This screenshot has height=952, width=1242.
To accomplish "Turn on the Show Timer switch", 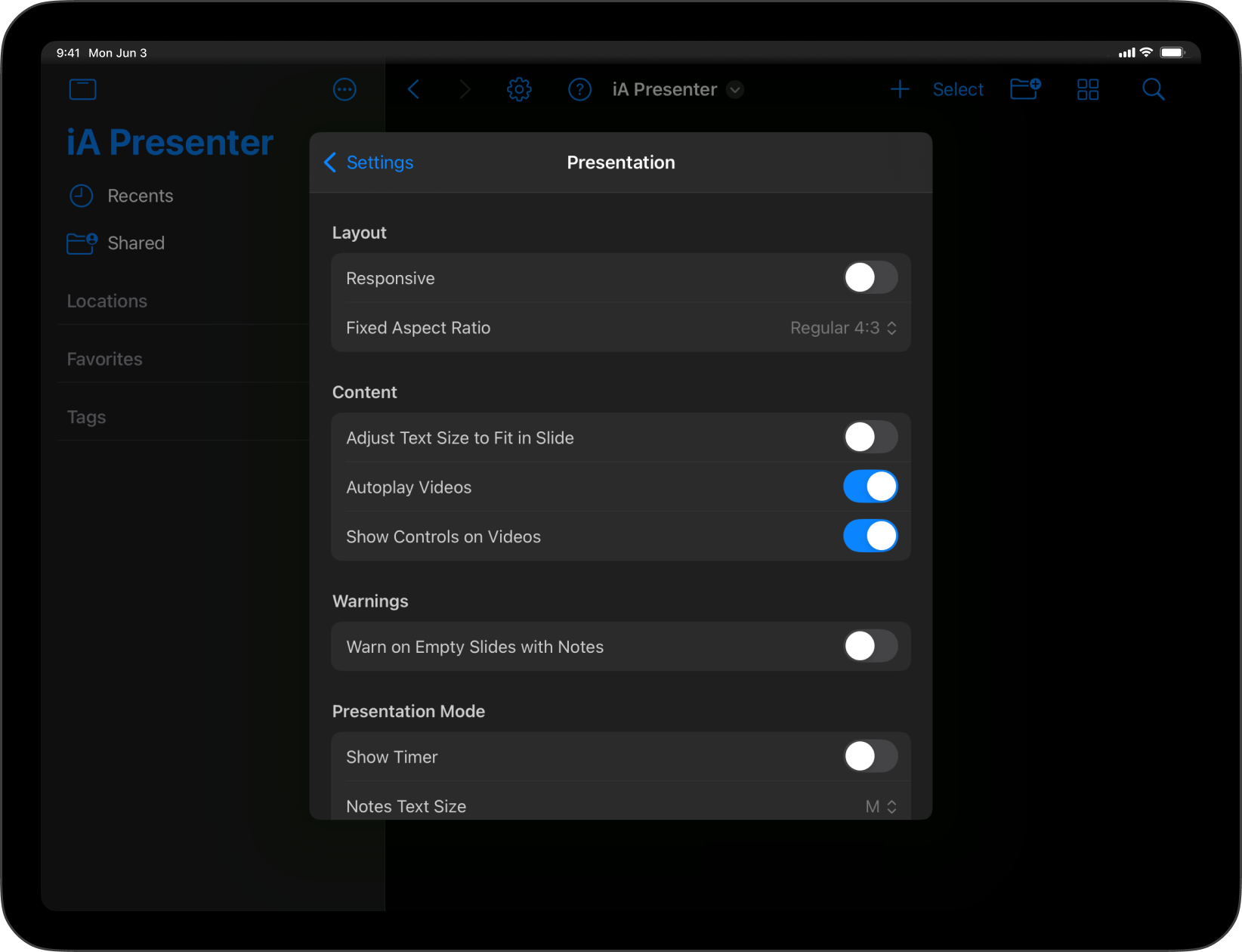I will [x=870, y=756].
